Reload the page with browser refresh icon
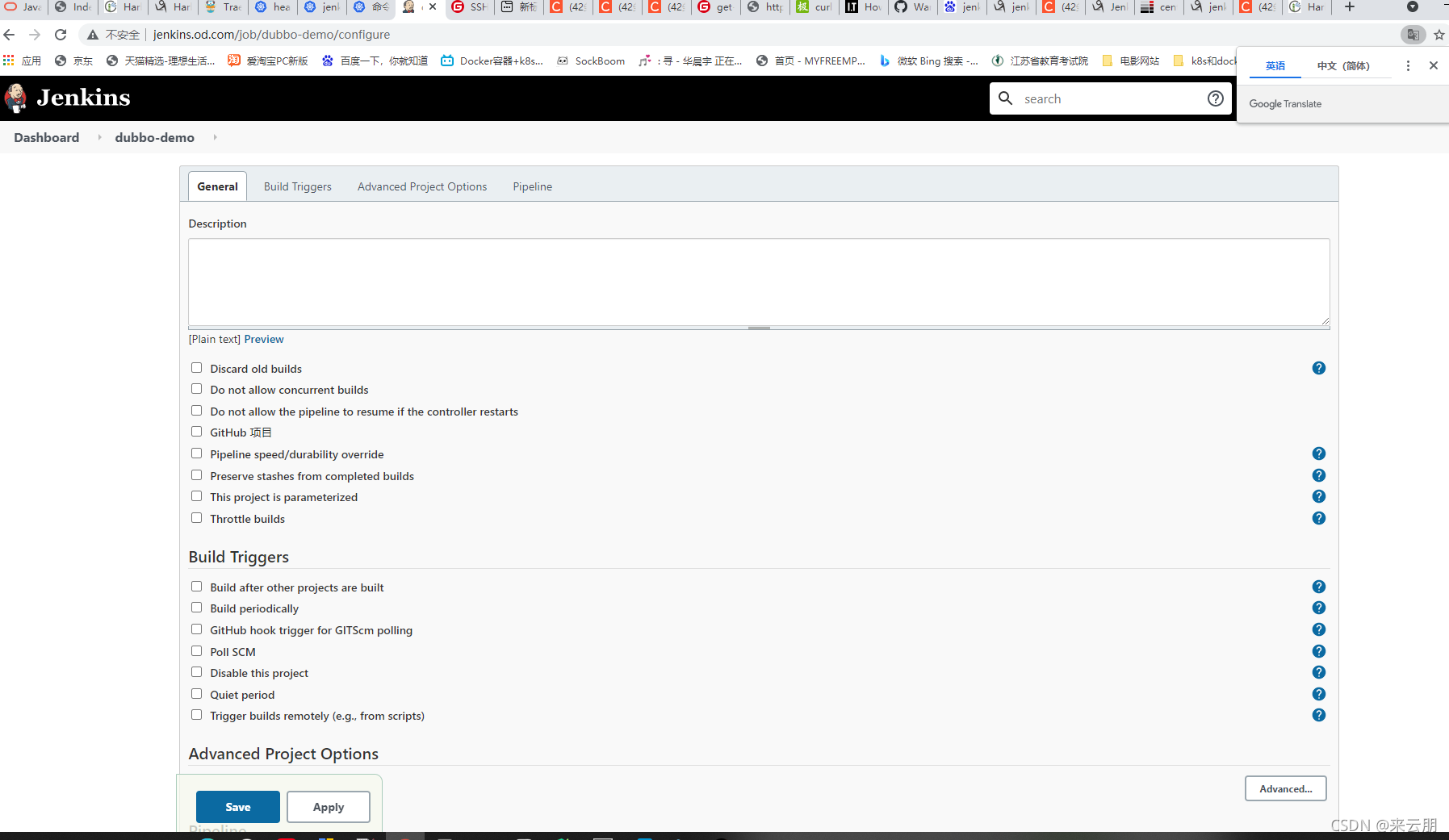1449x840 pixels. (61, 35)
